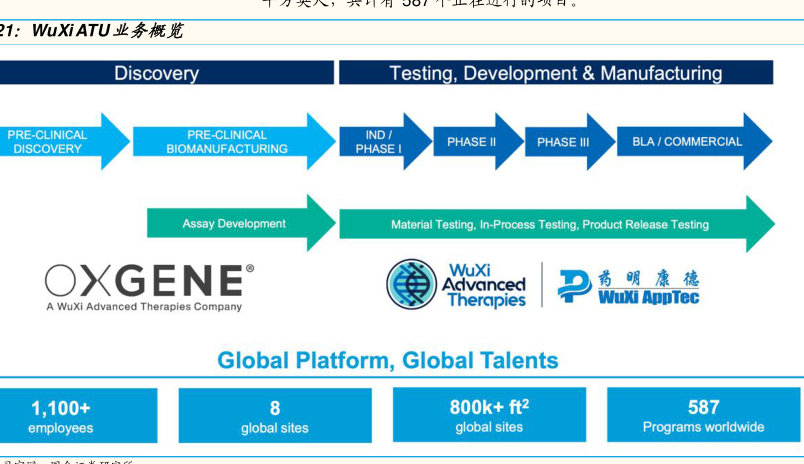This screenshot has height=464, width=804.
Task: Click the PHASE II arrow
Action: click(478, 142)
